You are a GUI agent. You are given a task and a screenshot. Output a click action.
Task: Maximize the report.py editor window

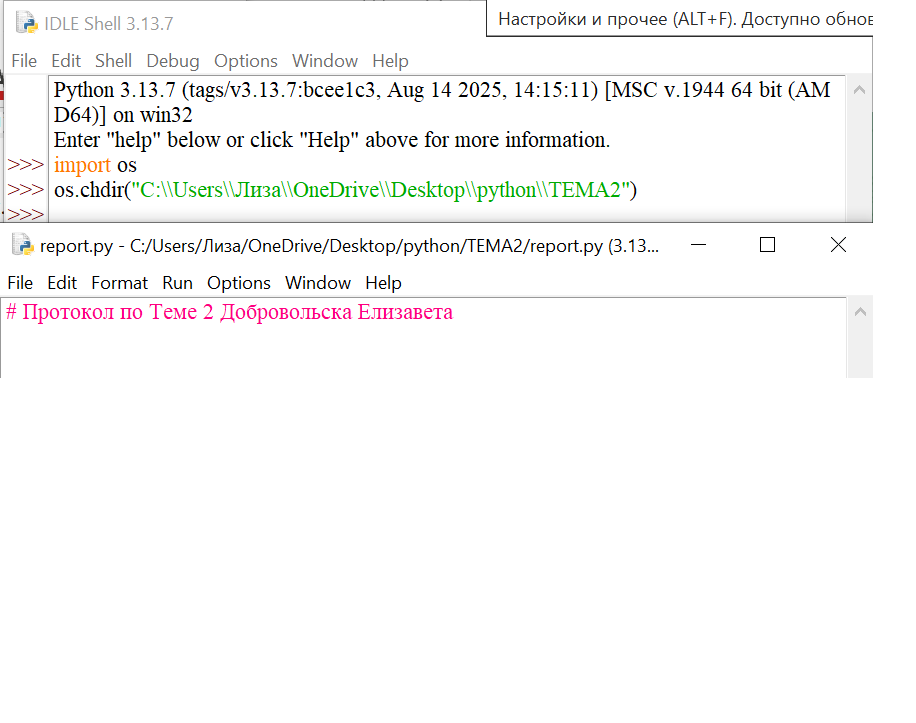point(767,245)
